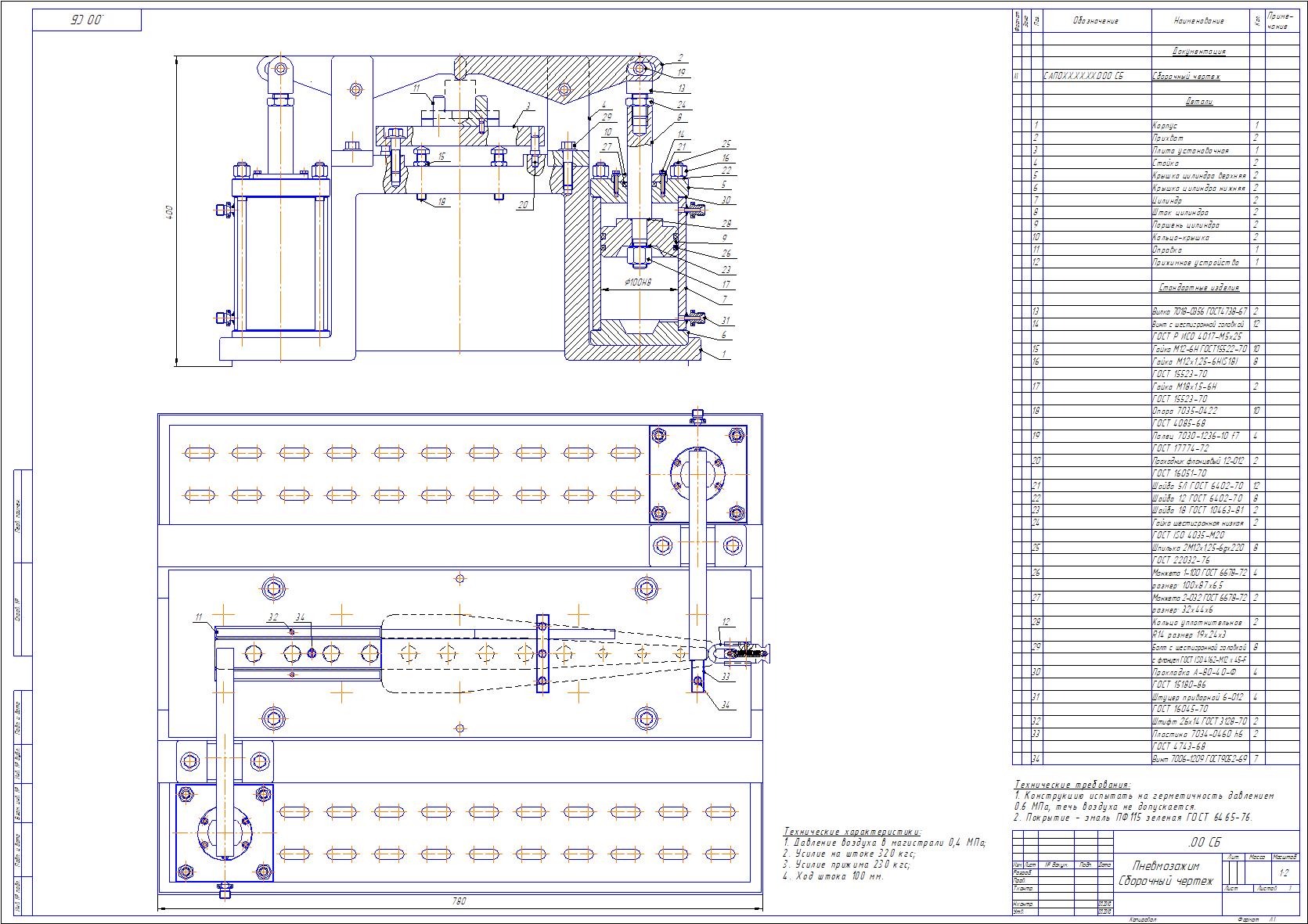Select the 'Технические характеристики:' heading

pyautogui.click(x=852, y=832)
